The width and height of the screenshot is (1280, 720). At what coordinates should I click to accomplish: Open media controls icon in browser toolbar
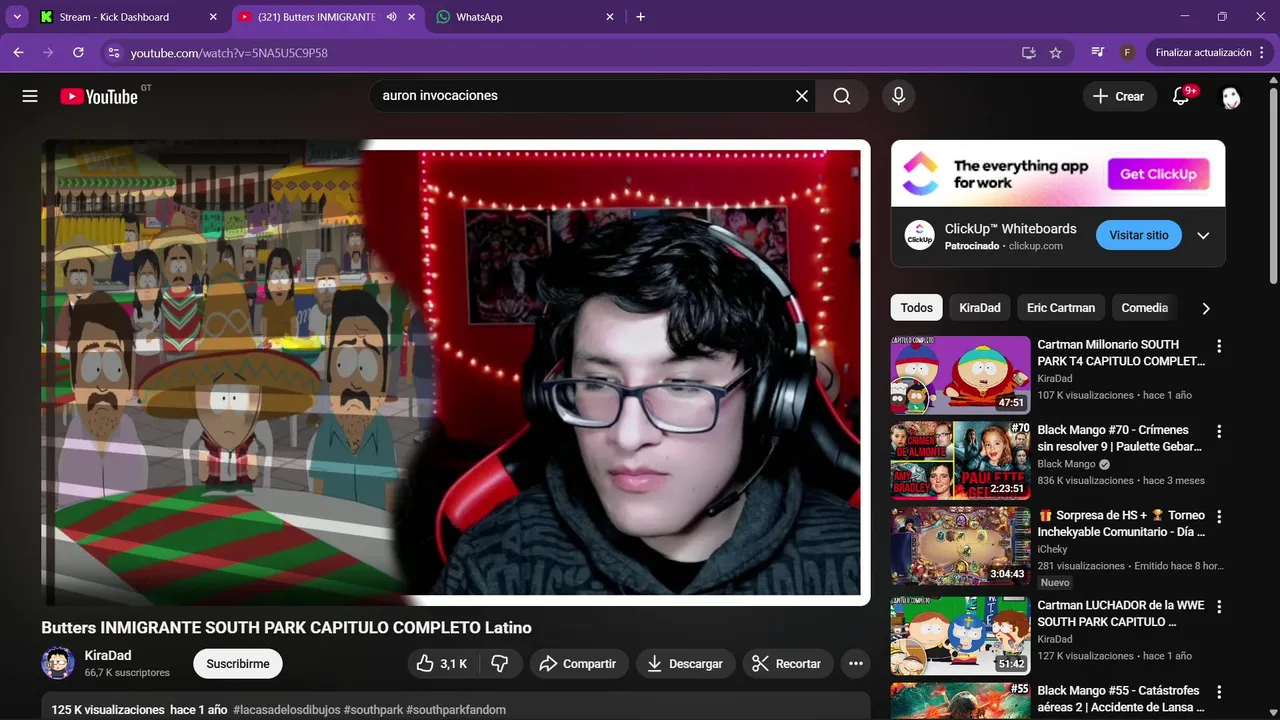(x=1098, y=52)
